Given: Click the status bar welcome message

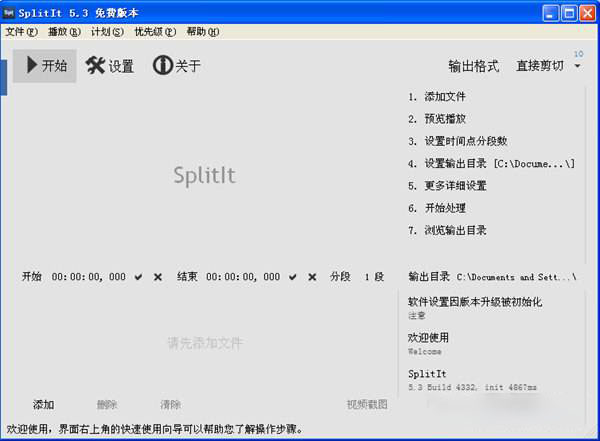Looking at the screenshot, I should tap(155, 429).
